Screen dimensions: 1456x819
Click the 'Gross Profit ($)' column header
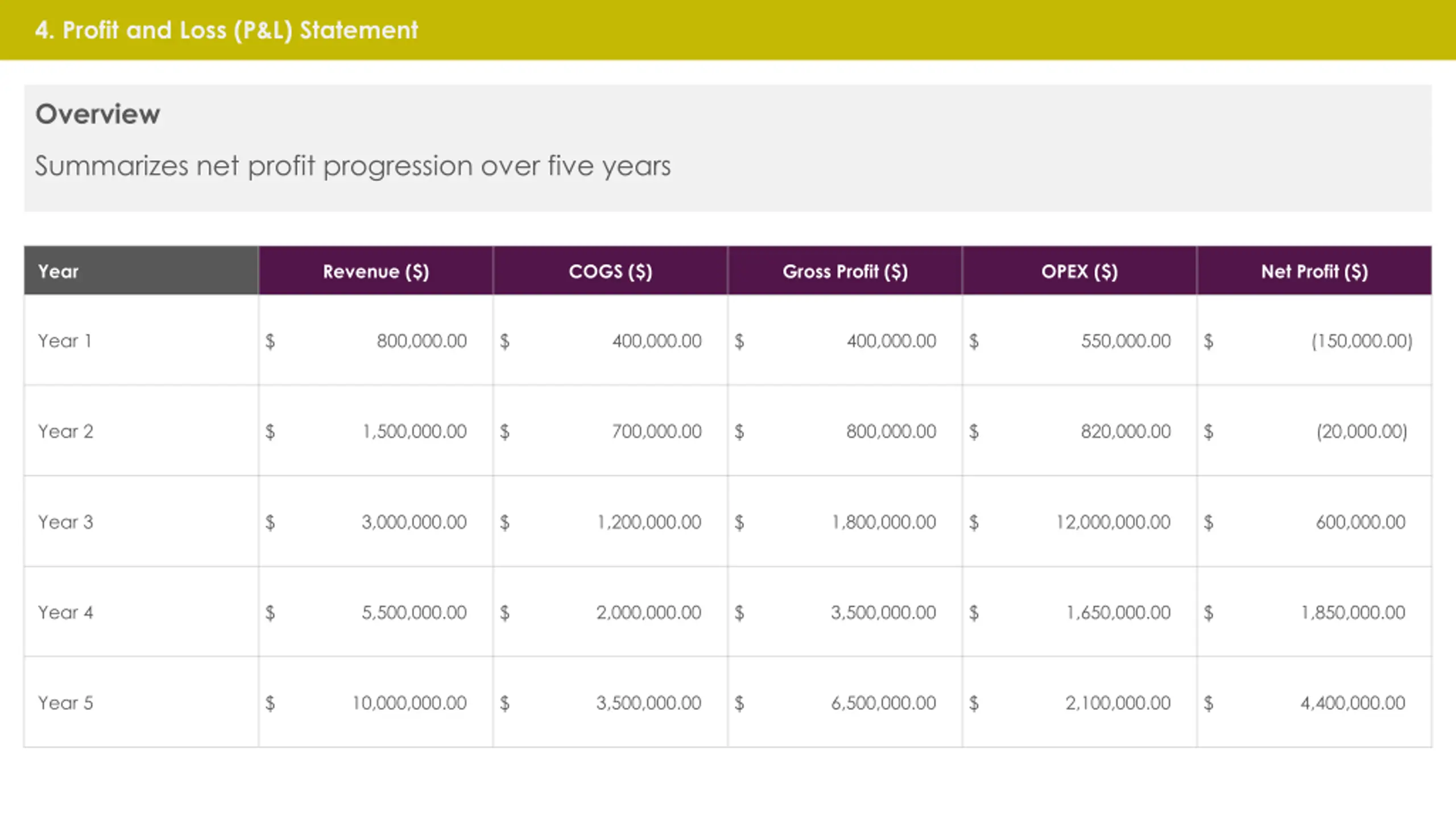pos(845,271)
